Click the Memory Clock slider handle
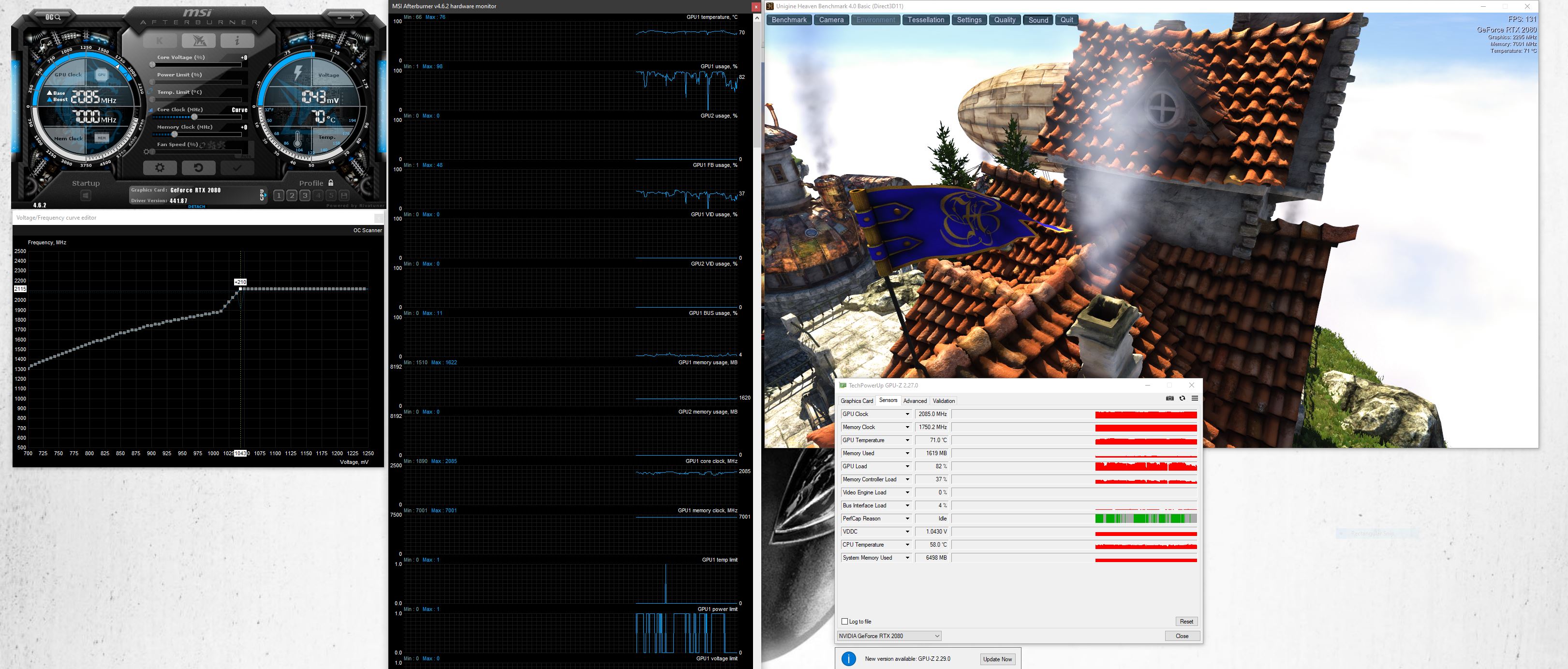This screenshot has height=669, width=1568. click(x=175, y=134)
